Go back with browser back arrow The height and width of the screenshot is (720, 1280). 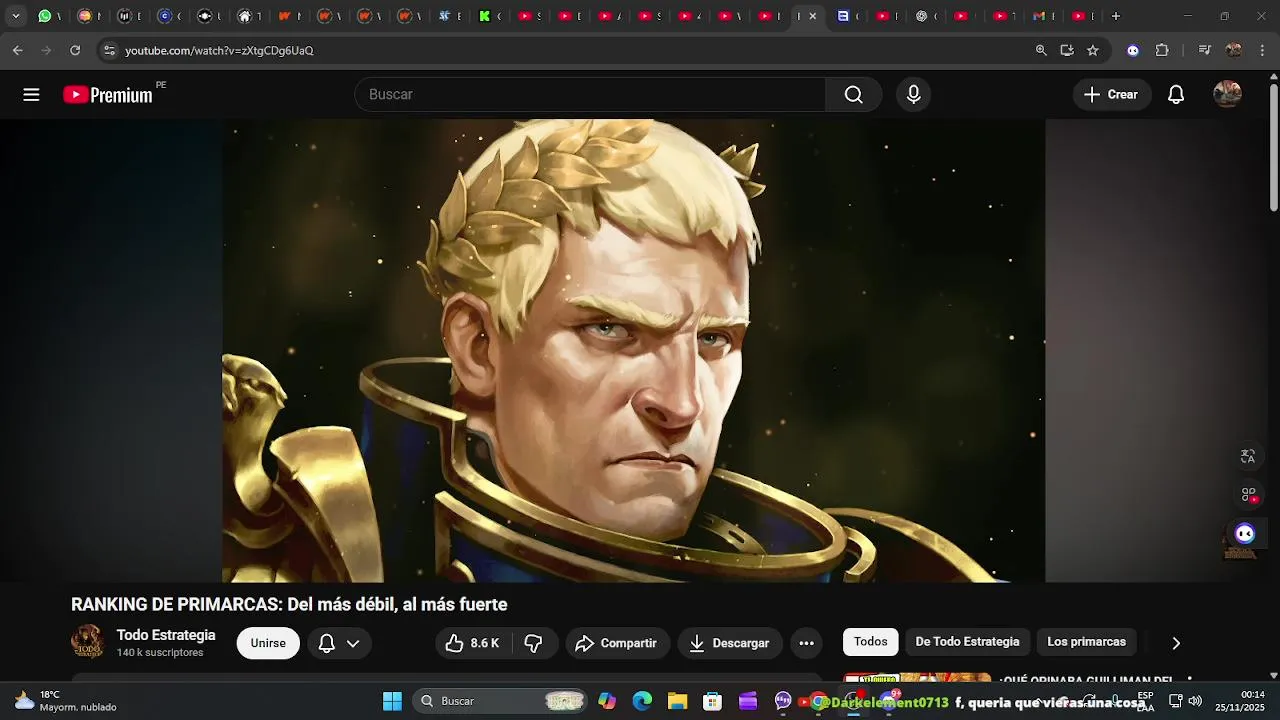click(17, 50)
